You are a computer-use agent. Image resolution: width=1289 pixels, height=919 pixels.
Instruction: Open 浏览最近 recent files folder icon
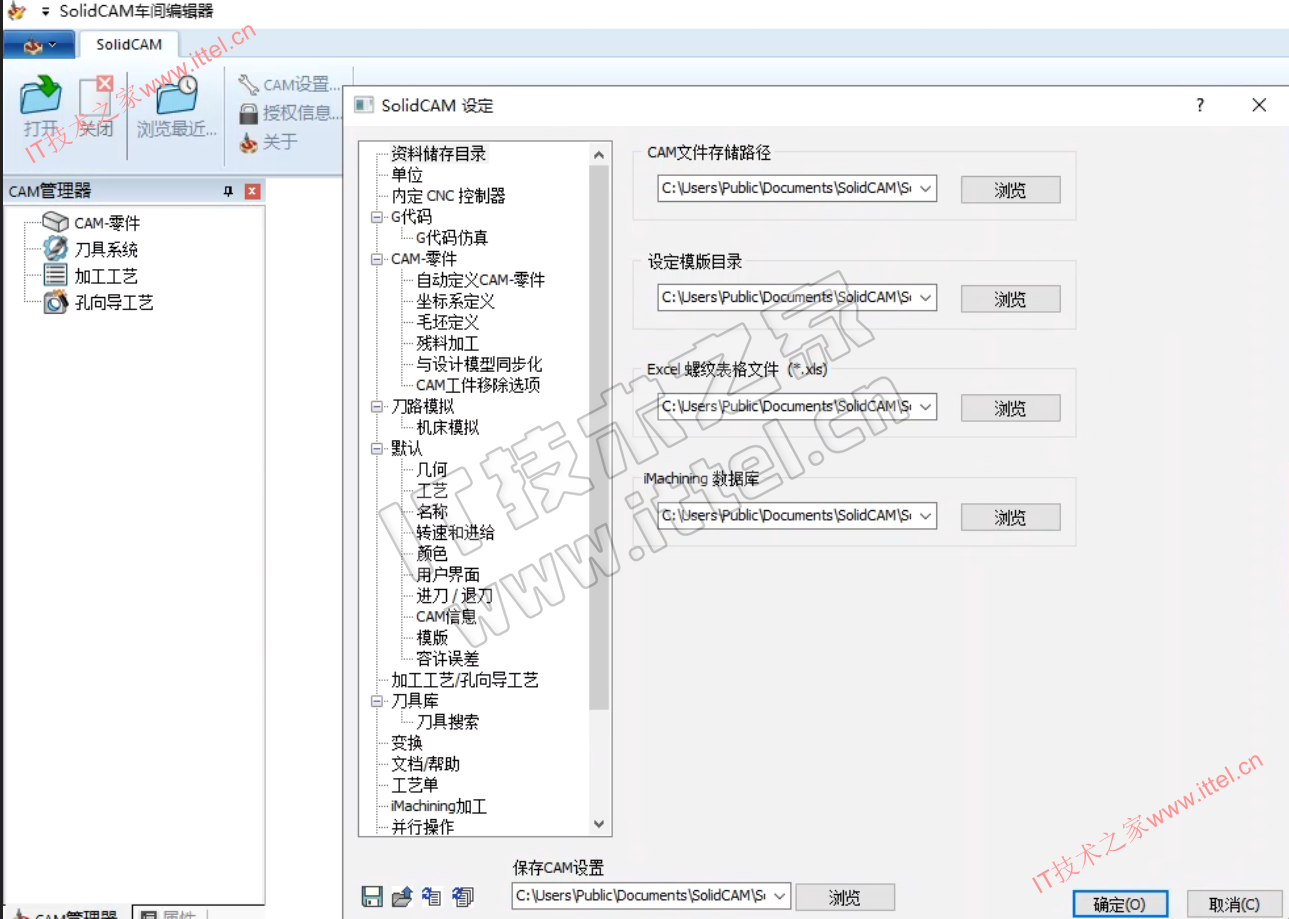(177, 96)
